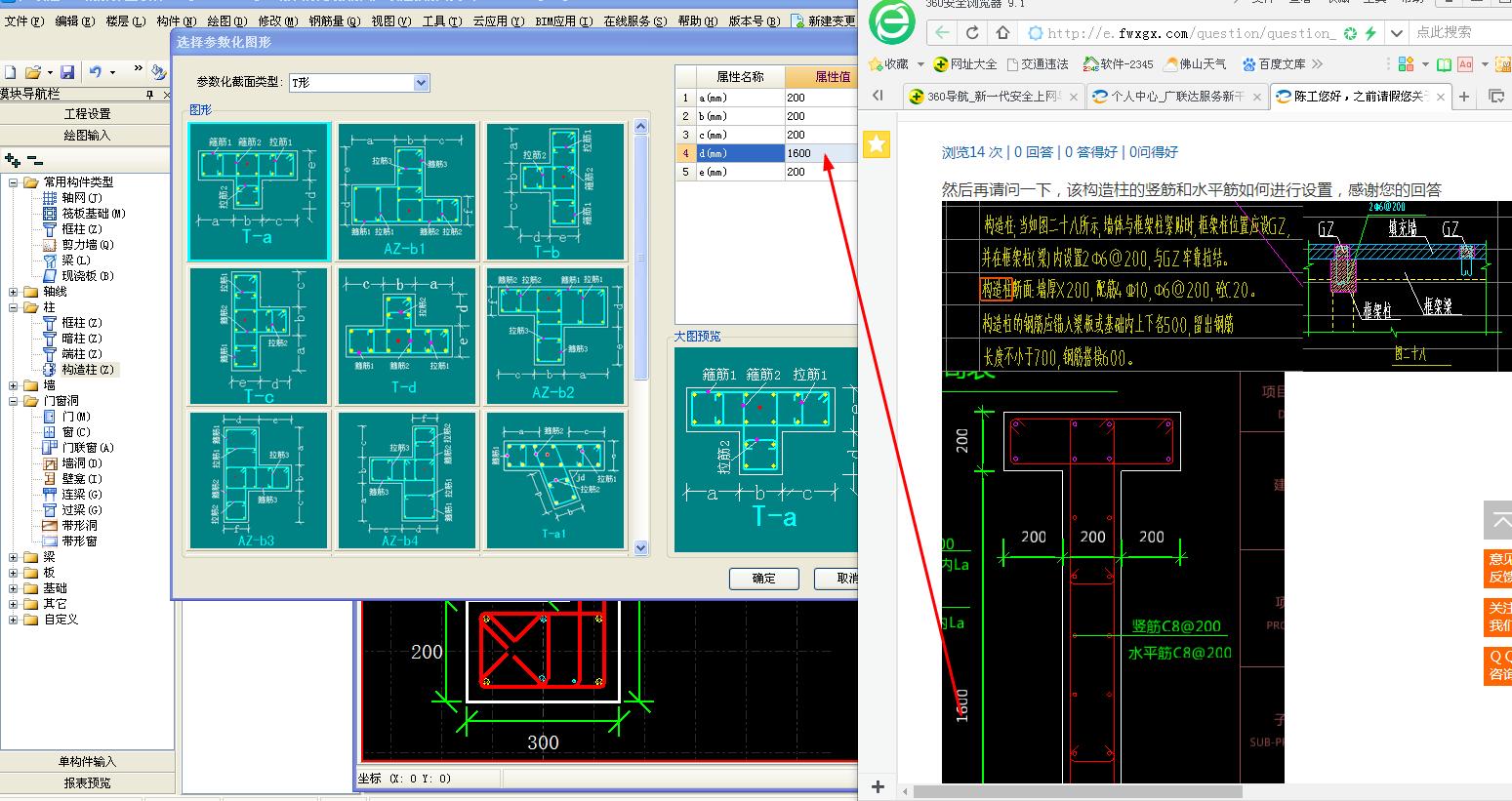The height and width of the screenshot is (801, 1512).
Task: Open browser address bar dropdown arrow
Action: 1397,32
